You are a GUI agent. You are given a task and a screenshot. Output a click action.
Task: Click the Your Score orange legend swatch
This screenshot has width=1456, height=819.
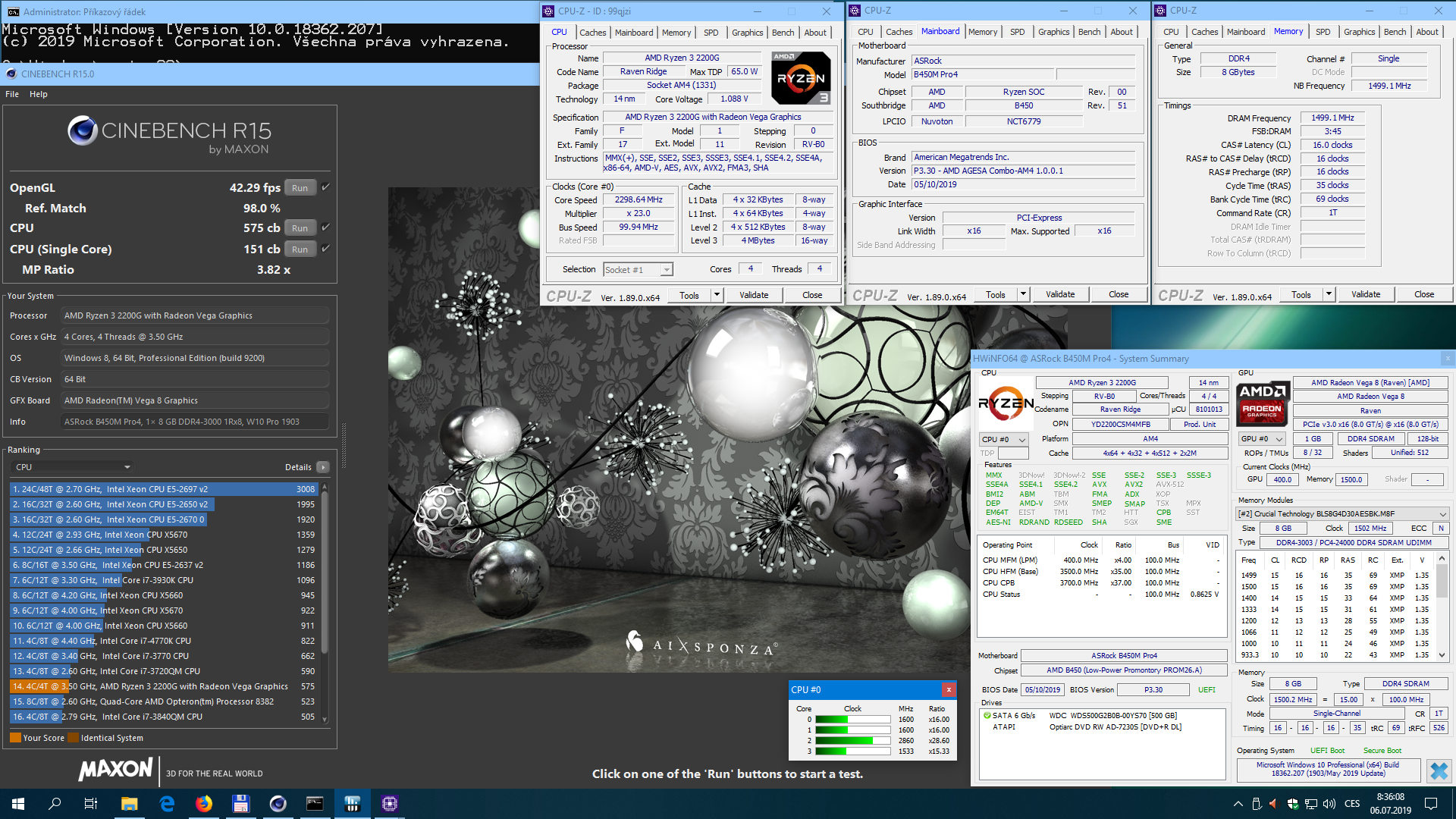(x=15, y=738)
